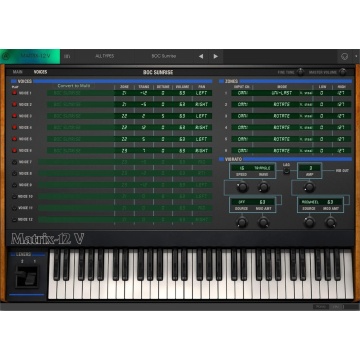
Task: Click Zone 1 high value 127
Action: (341, 93)
